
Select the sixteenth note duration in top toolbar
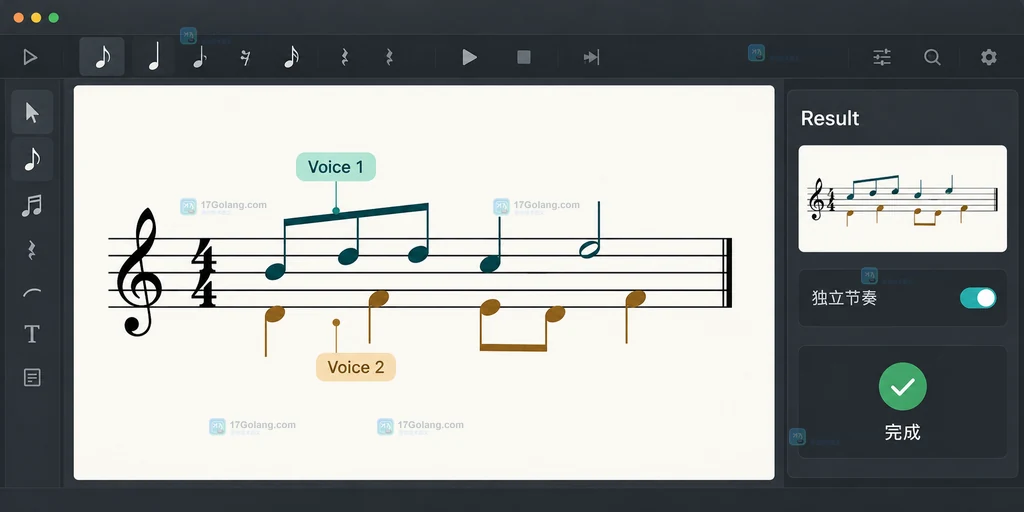(291, 57)
